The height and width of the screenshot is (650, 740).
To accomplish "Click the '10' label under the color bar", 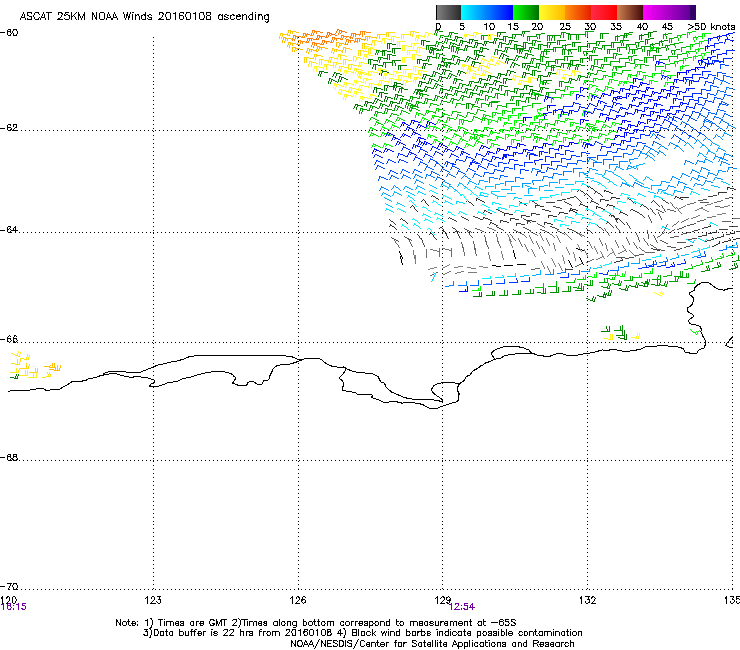I will pyautogui.click(x=489, y=27).
